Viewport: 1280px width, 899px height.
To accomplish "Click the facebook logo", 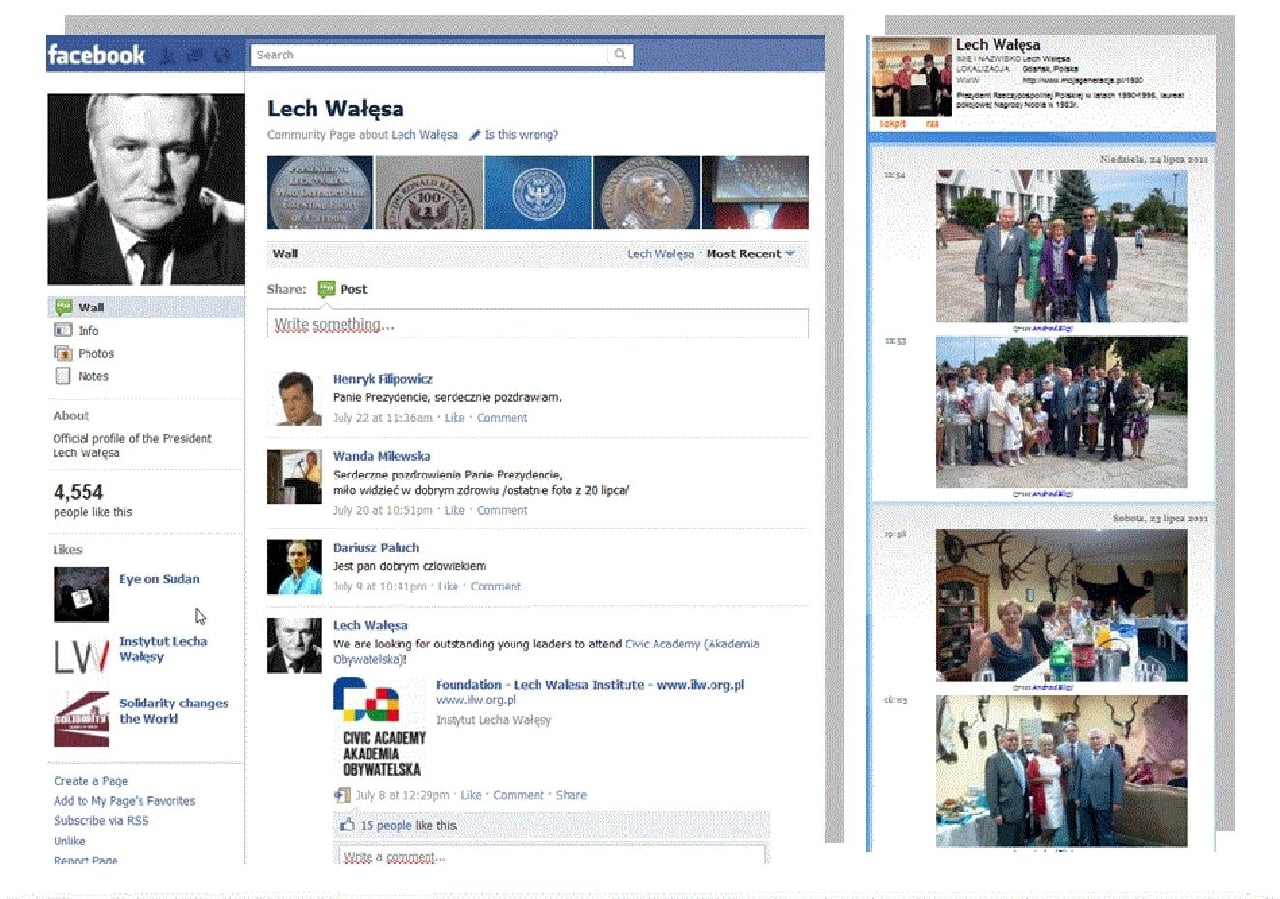I will coord(96,55).
